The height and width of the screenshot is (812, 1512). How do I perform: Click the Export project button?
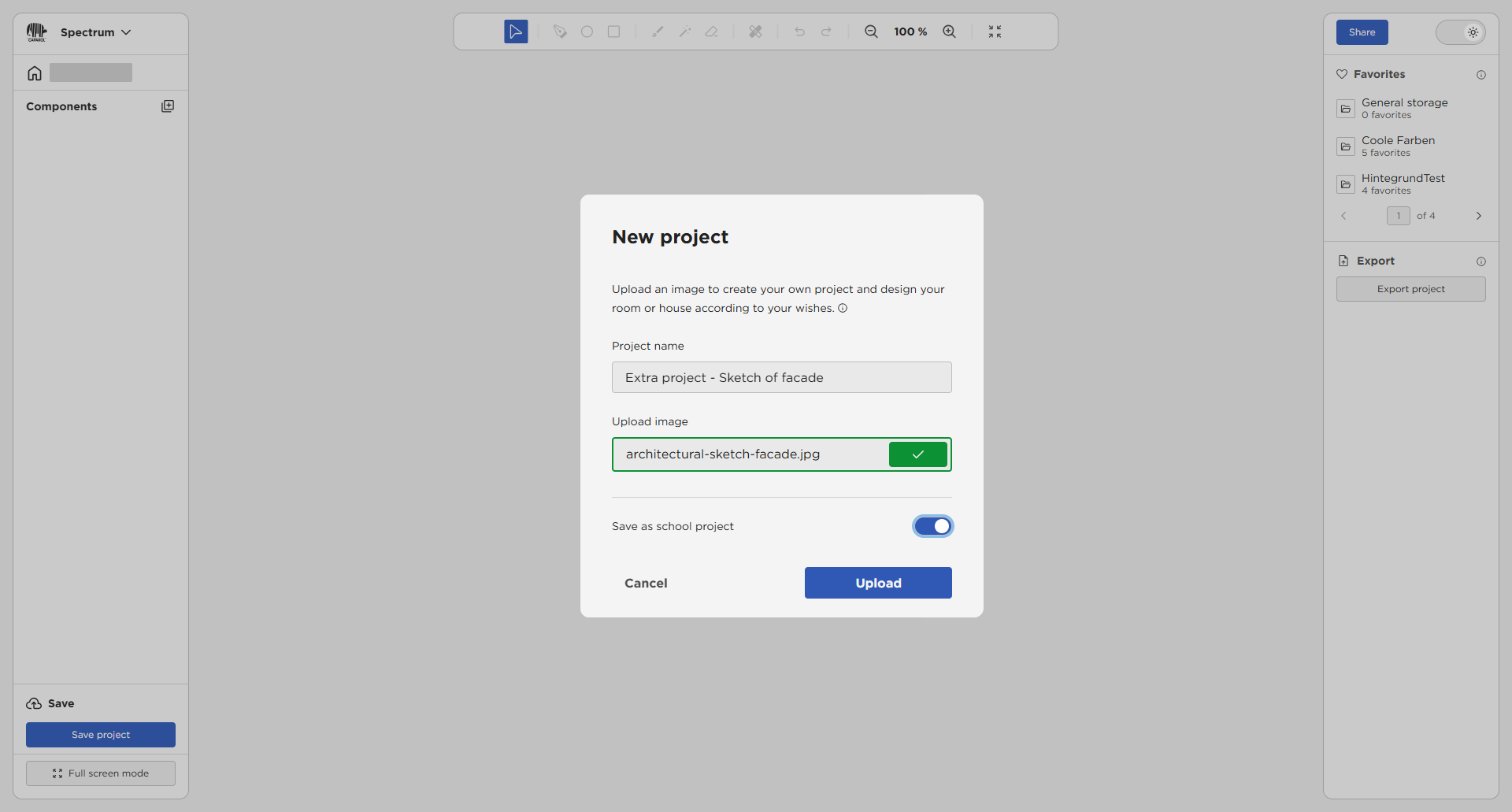pyautogui.click(x=1410, y=289)
